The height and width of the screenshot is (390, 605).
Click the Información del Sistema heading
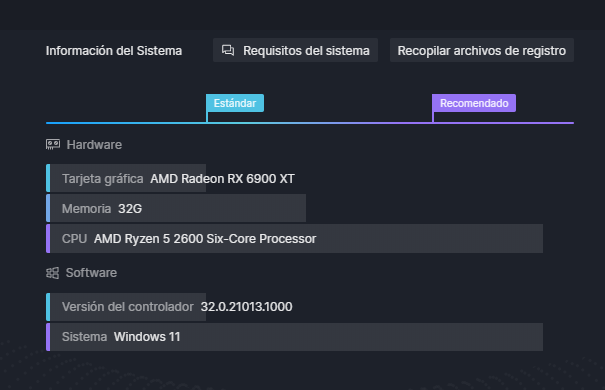(x=114, y=51)
